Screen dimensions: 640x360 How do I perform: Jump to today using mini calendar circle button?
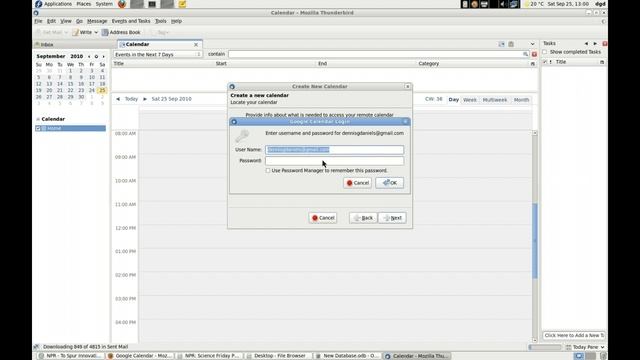(x=96, y=56)
